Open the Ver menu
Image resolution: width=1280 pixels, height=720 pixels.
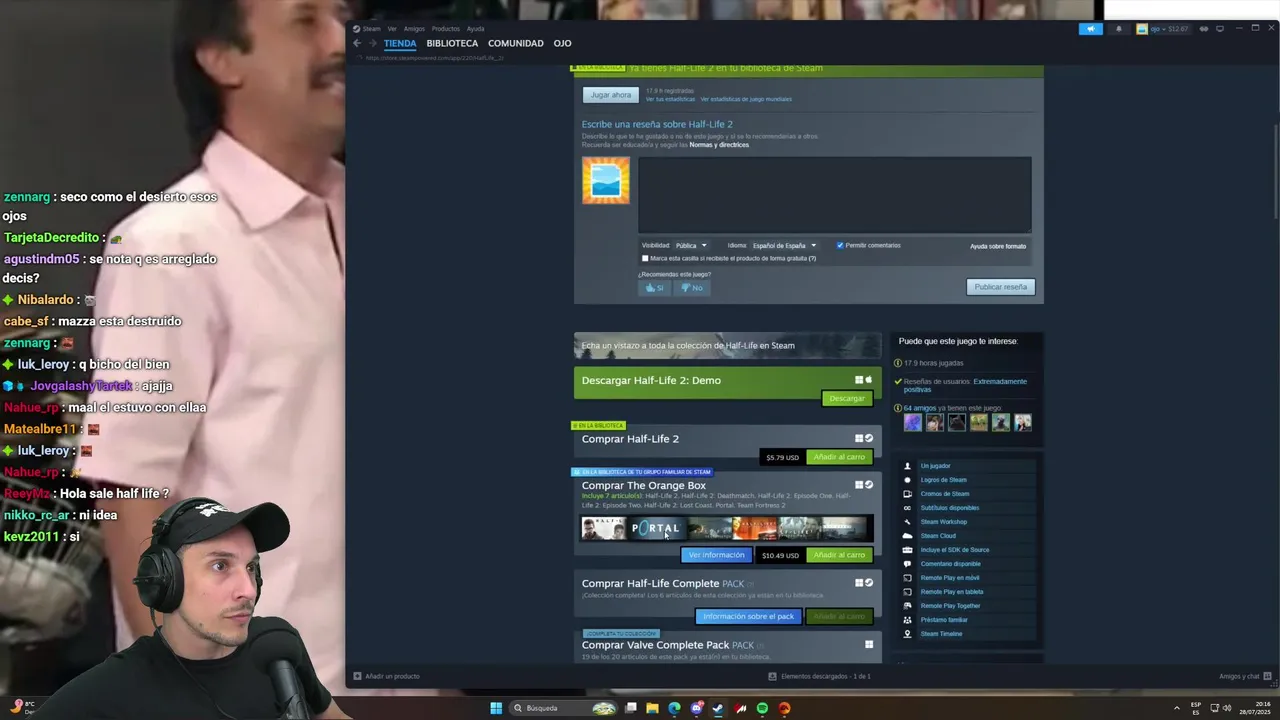(x=392, y=29)
